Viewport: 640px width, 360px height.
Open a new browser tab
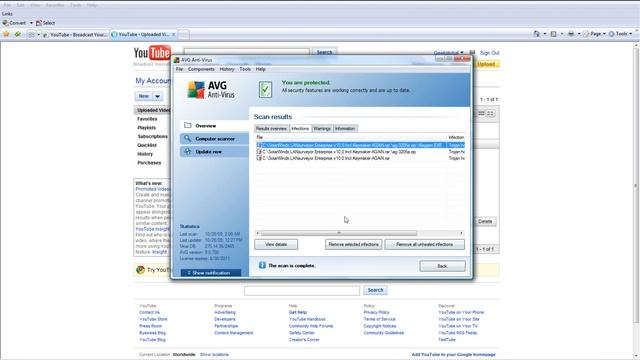pyautogui.click(x=184, y=35)
